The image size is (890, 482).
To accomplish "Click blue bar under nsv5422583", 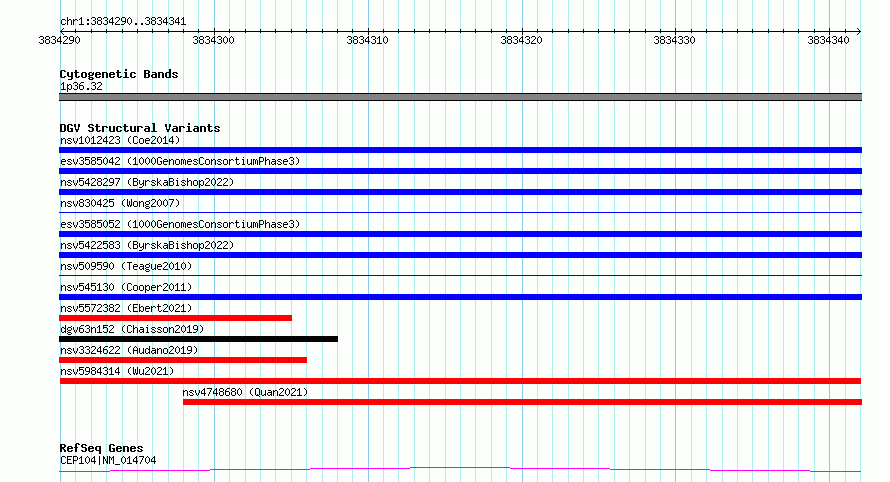I will point(460,255).
